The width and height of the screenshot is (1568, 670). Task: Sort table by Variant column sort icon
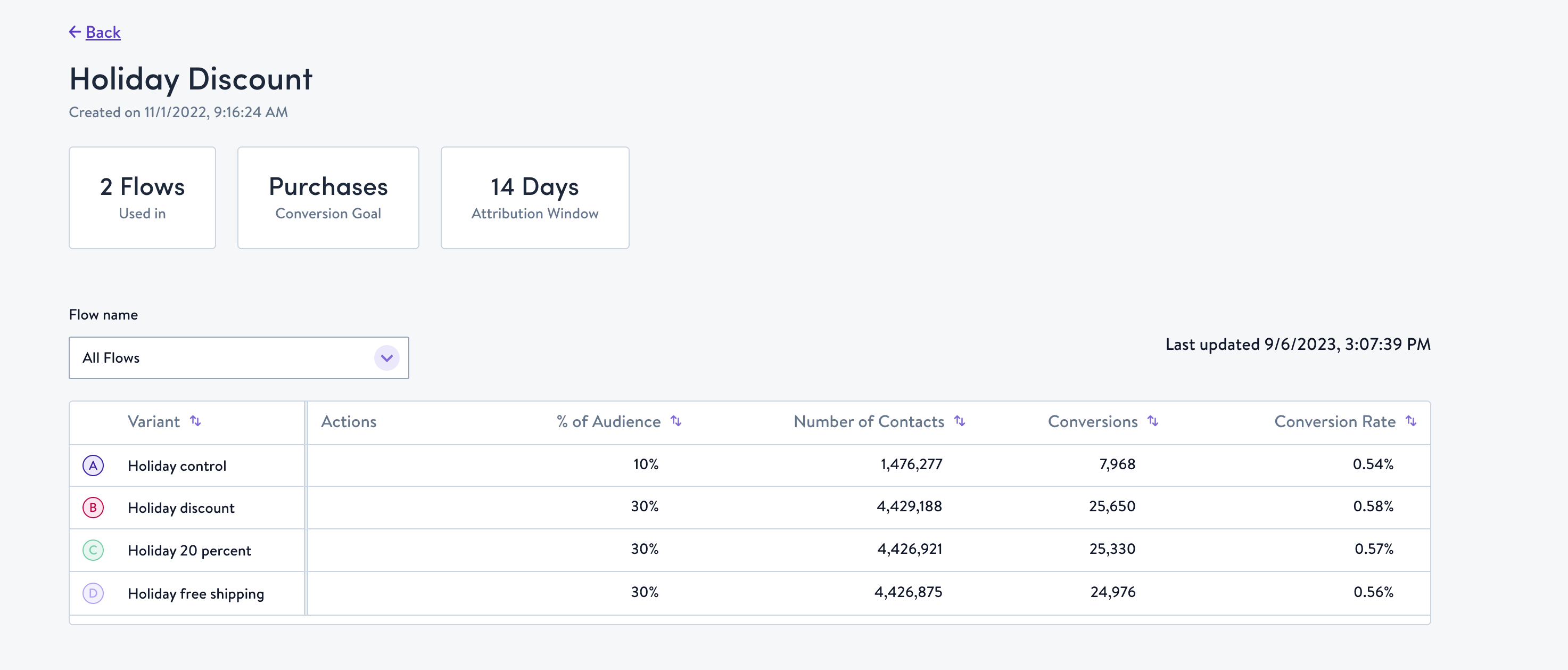point(195,421)
